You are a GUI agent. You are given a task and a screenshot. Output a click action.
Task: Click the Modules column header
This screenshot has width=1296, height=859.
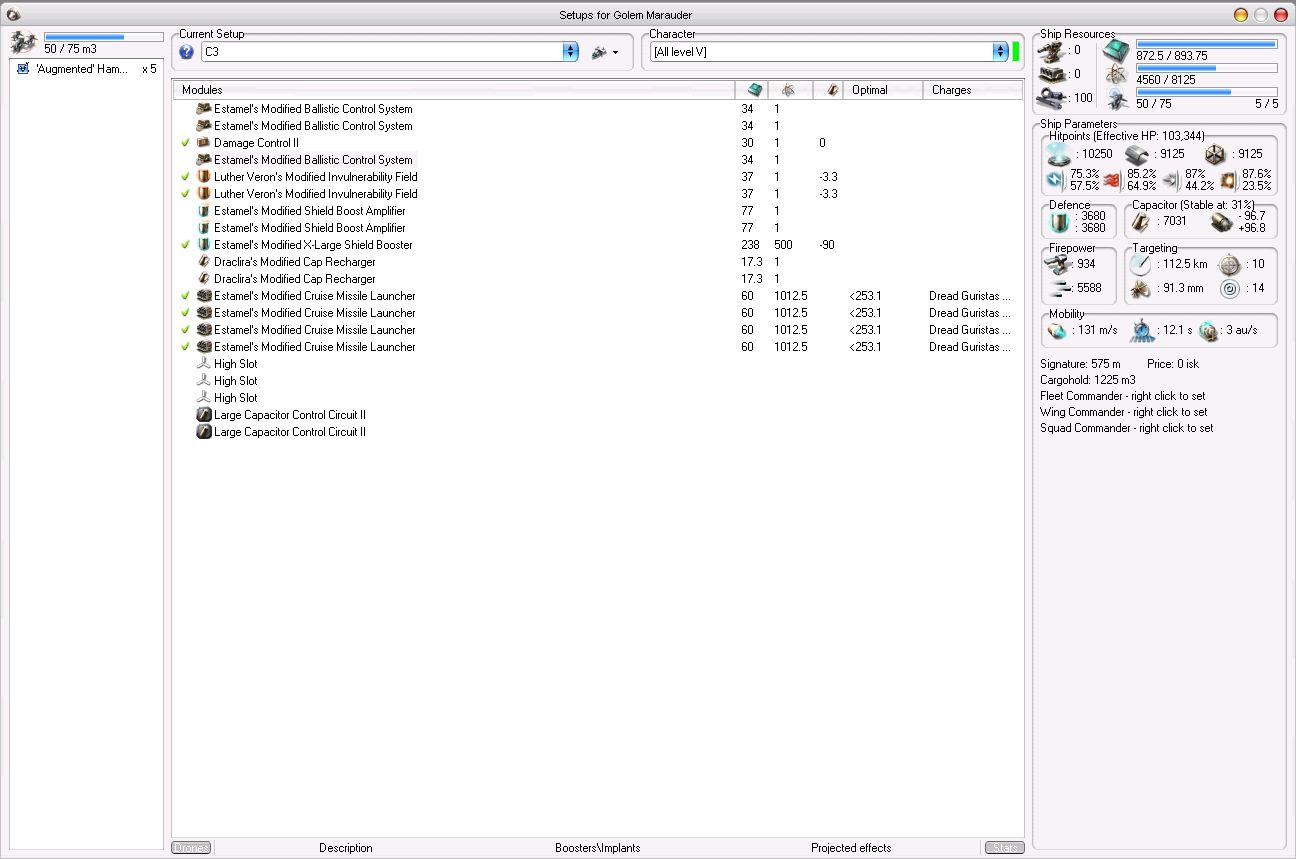[454, 90]
